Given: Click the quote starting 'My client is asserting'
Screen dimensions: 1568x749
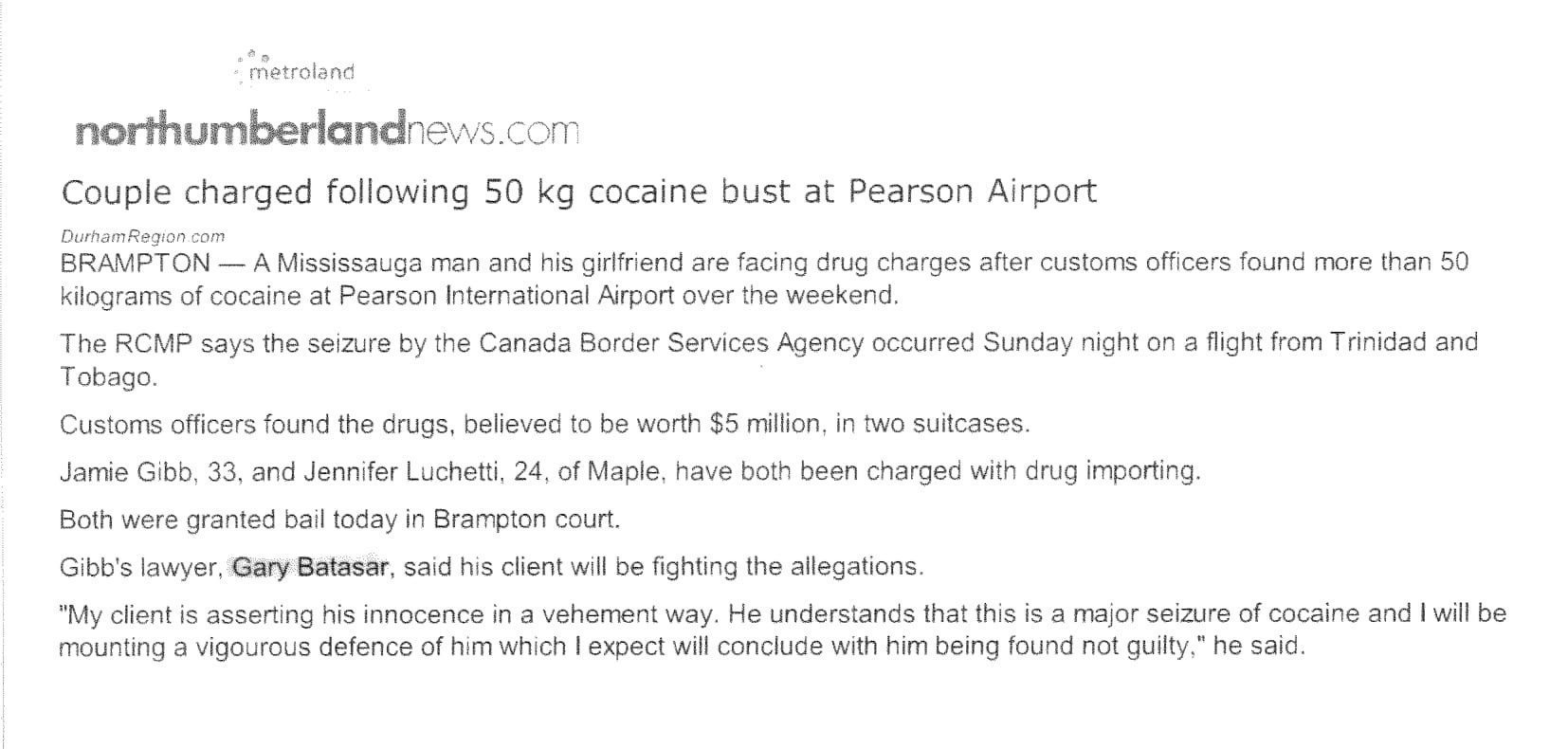Looking at the screenshot, I should pos(782,630).
